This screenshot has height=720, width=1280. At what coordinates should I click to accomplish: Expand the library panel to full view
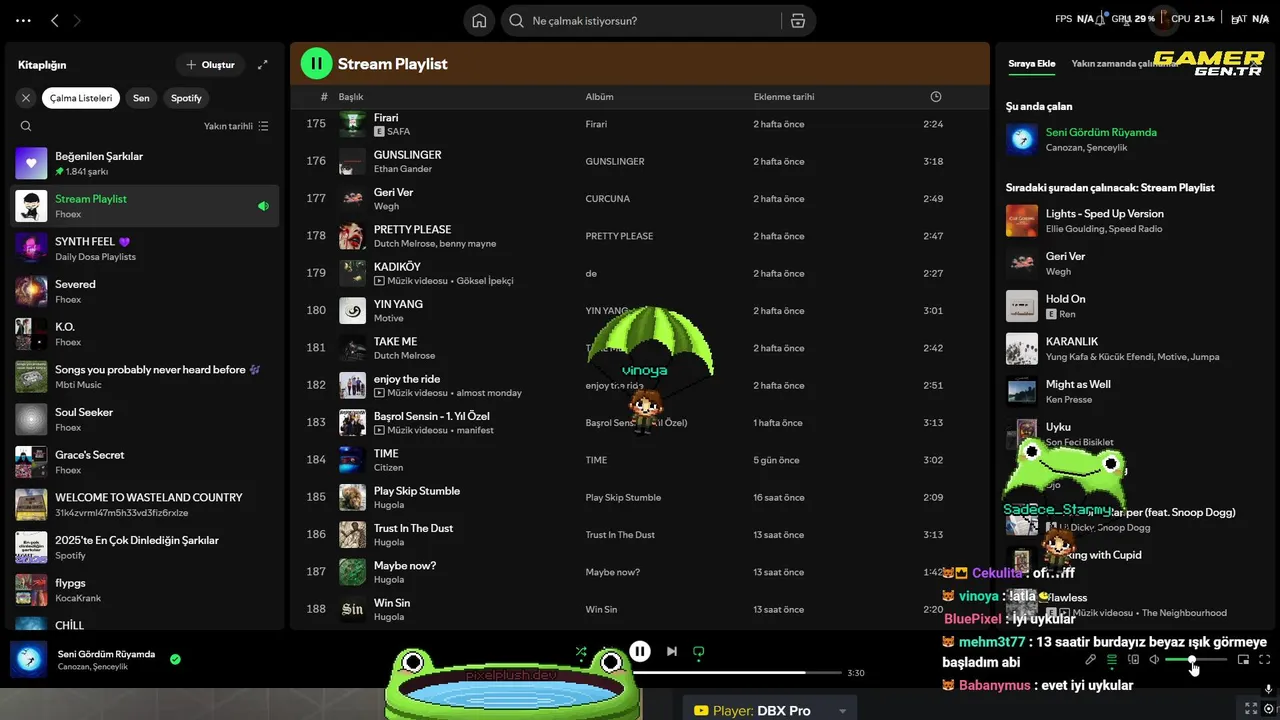click(x=263, y=65)
